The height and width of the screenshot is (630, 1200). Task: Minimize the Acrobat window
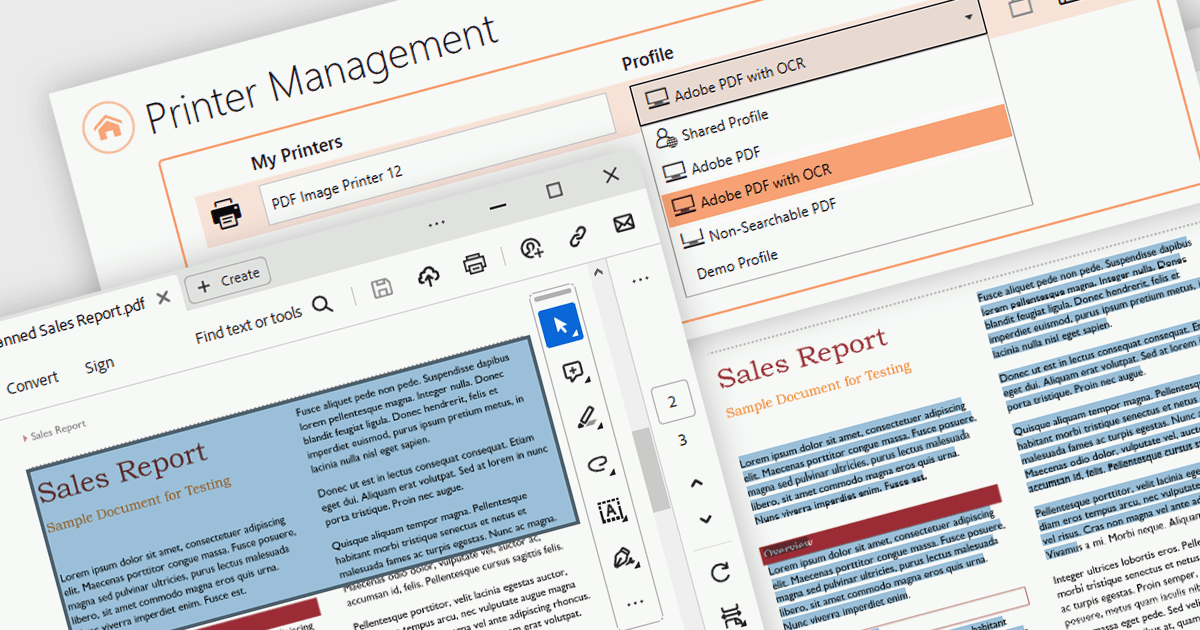(498, 206)
